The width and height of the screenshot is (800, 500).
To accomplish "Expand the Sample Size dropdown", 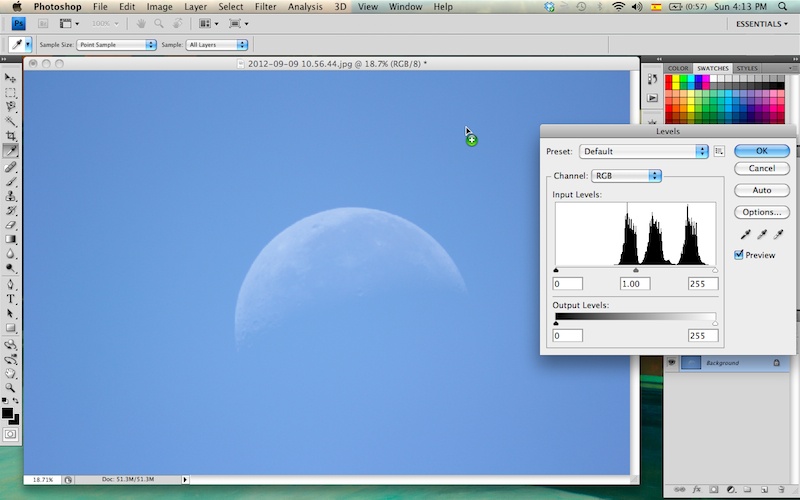I will 116,45.
